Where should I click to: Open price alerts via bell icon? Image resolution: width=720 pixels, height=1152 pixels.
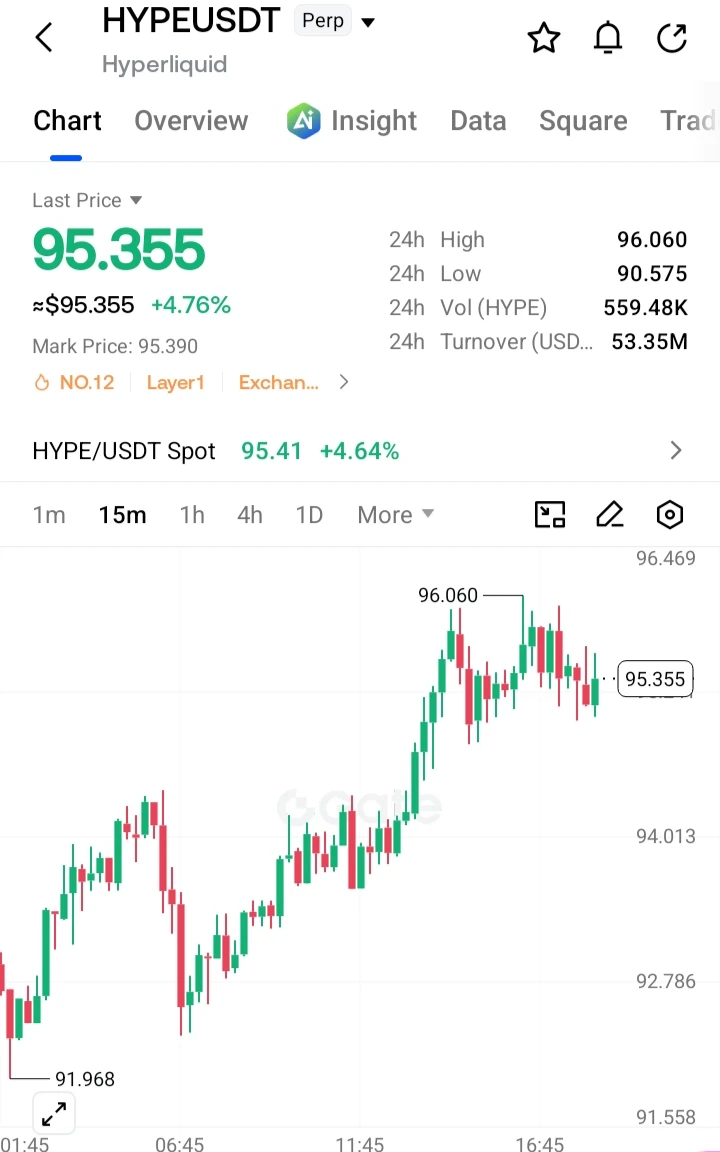[608, 37]
